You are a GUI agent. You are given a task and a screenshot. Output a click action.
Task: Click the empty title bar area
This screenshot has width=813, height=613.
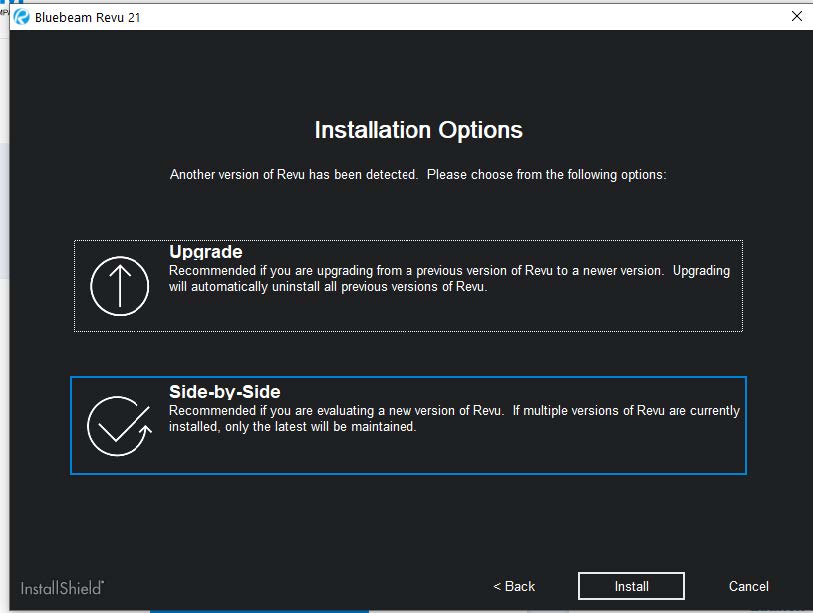(x=450, y=17)
